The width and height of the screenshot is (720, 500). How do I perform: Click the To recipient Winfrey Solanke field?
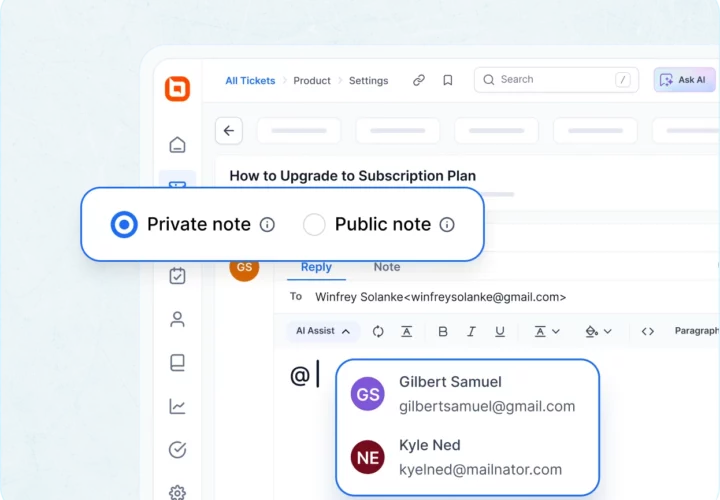pyautogui.click(x=440, y=297)
